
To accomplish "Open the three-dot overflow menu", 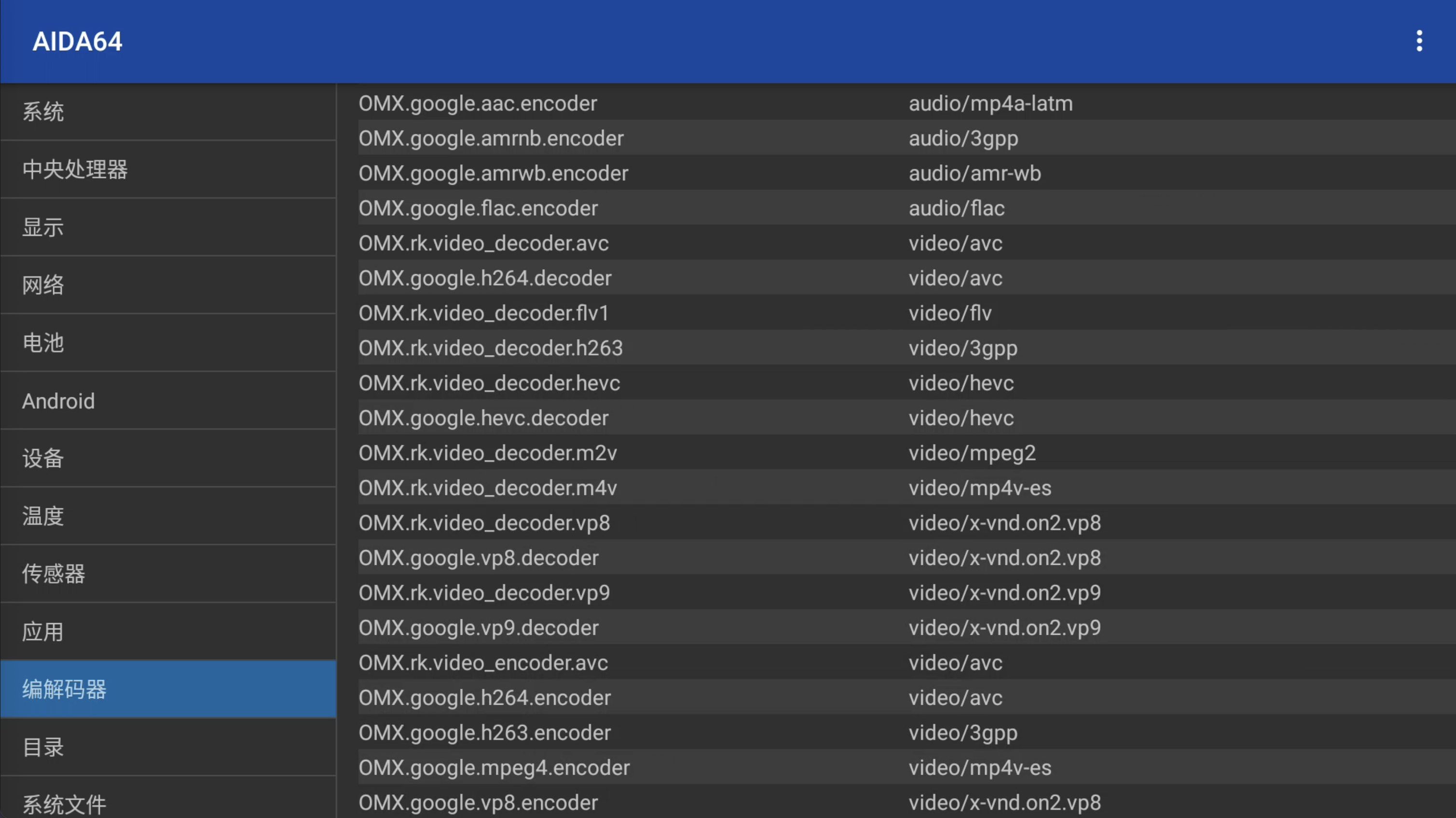I will click(x=1419, y=41).
